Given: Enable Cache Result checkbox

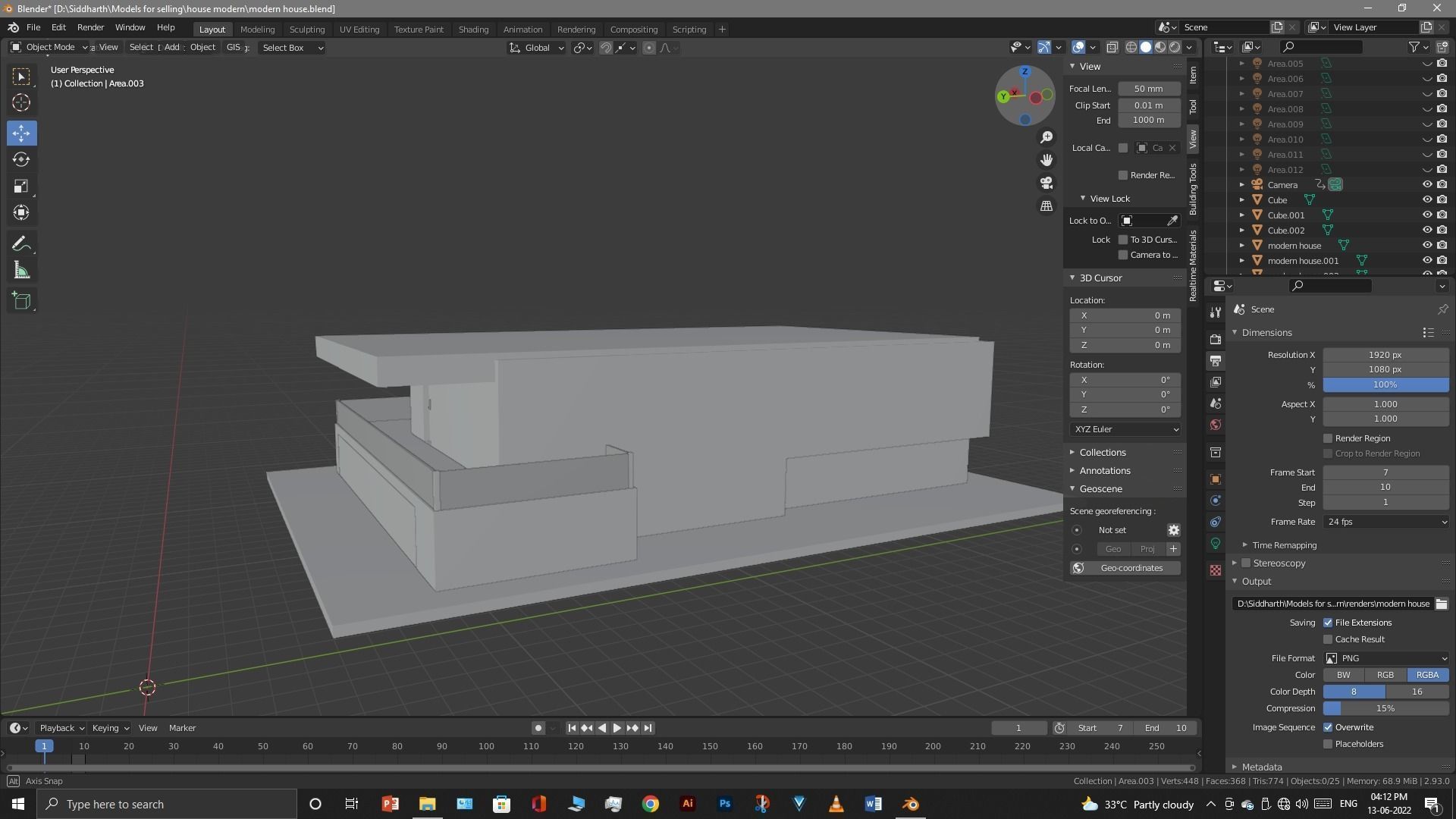Looking at the screenshot, I should pos(1328,639).
